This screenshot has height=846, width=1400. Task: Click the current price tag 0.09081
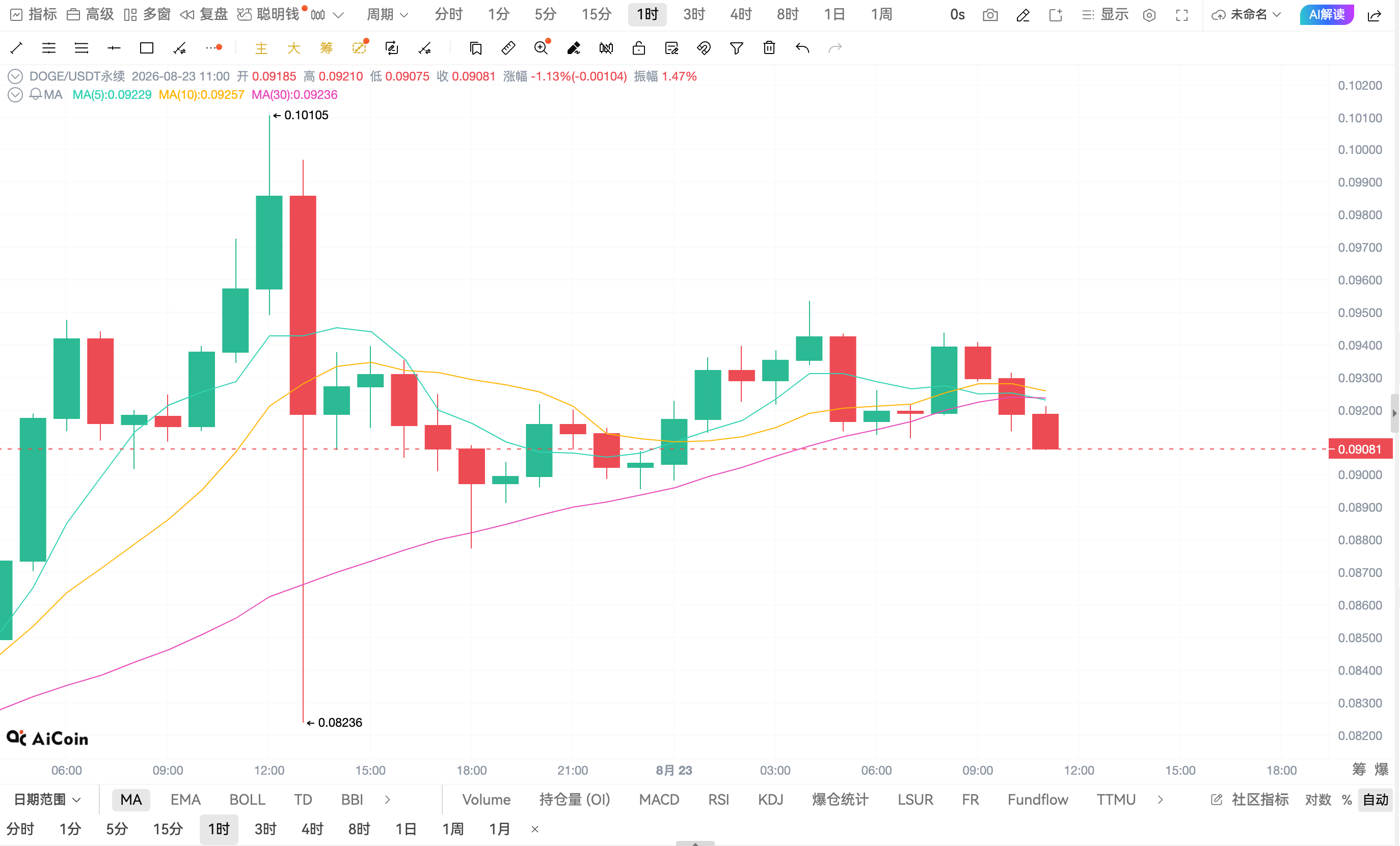pos(1360,449)
